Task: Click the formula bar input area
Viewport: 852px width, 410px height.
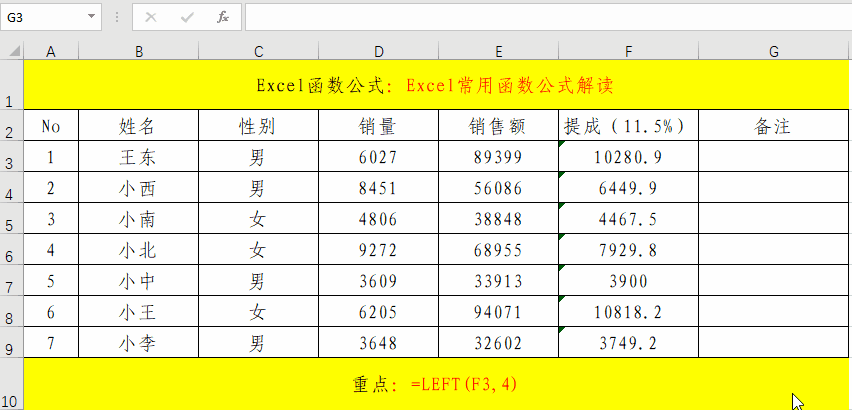Action: (548, 17)
